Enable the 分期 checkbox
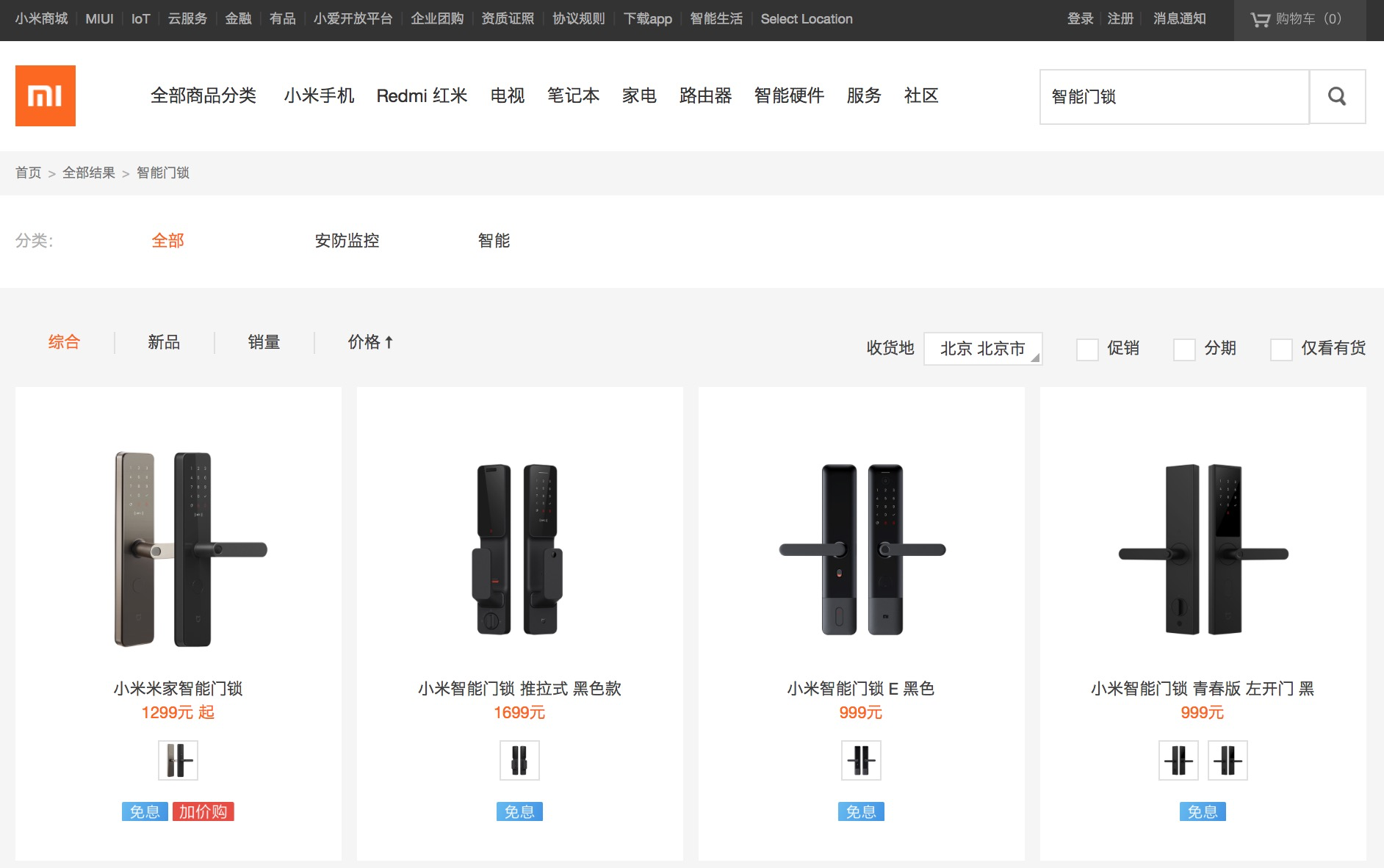 click(1184, 350)
